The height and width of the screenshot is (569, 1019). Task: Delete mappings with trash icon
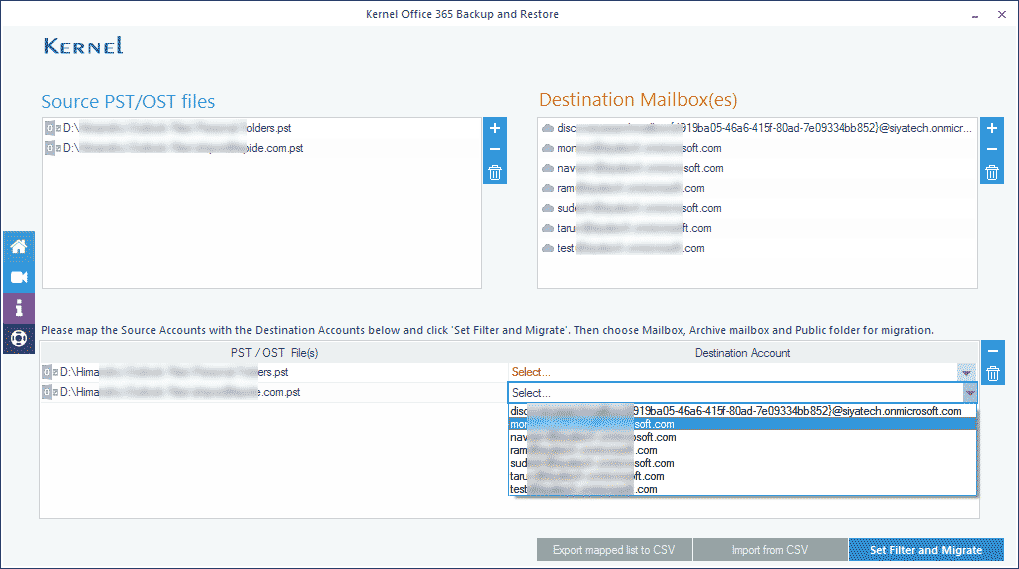tap(992, 373)
